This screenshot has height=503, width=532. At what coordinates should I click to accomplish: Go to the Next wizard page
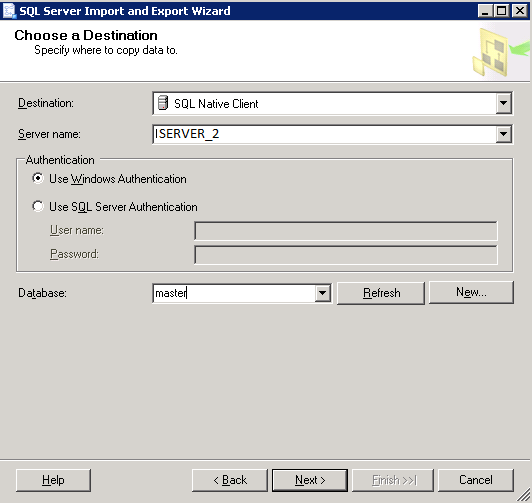(310, 480)
